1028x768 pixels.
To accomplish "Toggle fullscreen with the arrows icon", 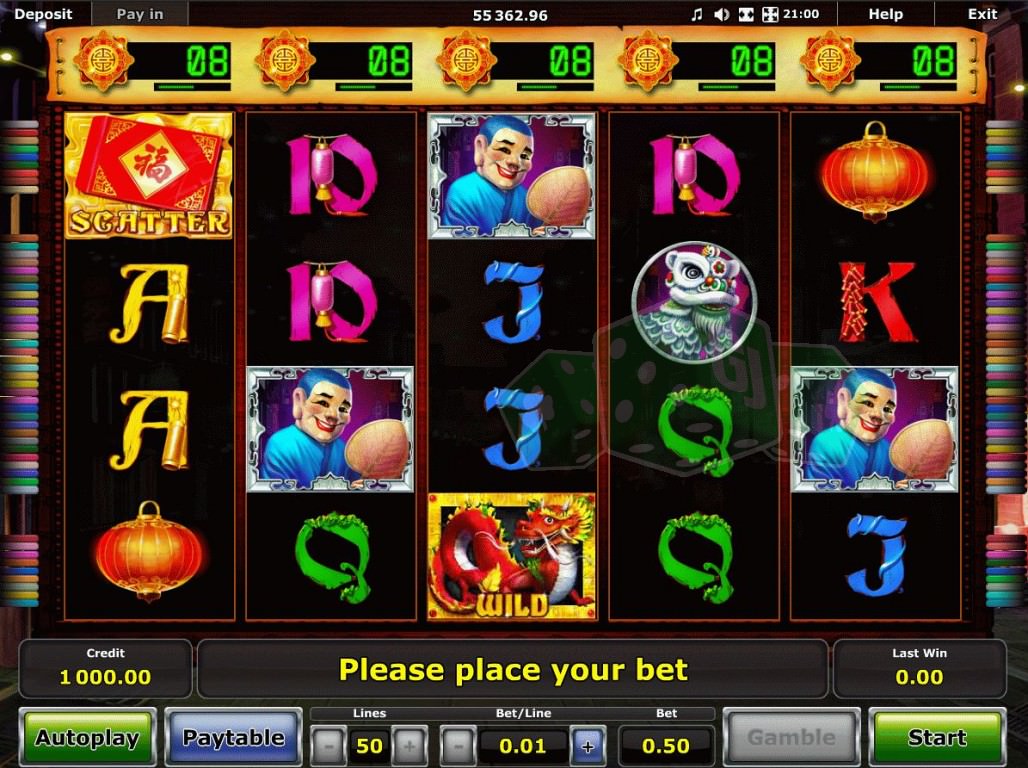I will click(770, 14).
